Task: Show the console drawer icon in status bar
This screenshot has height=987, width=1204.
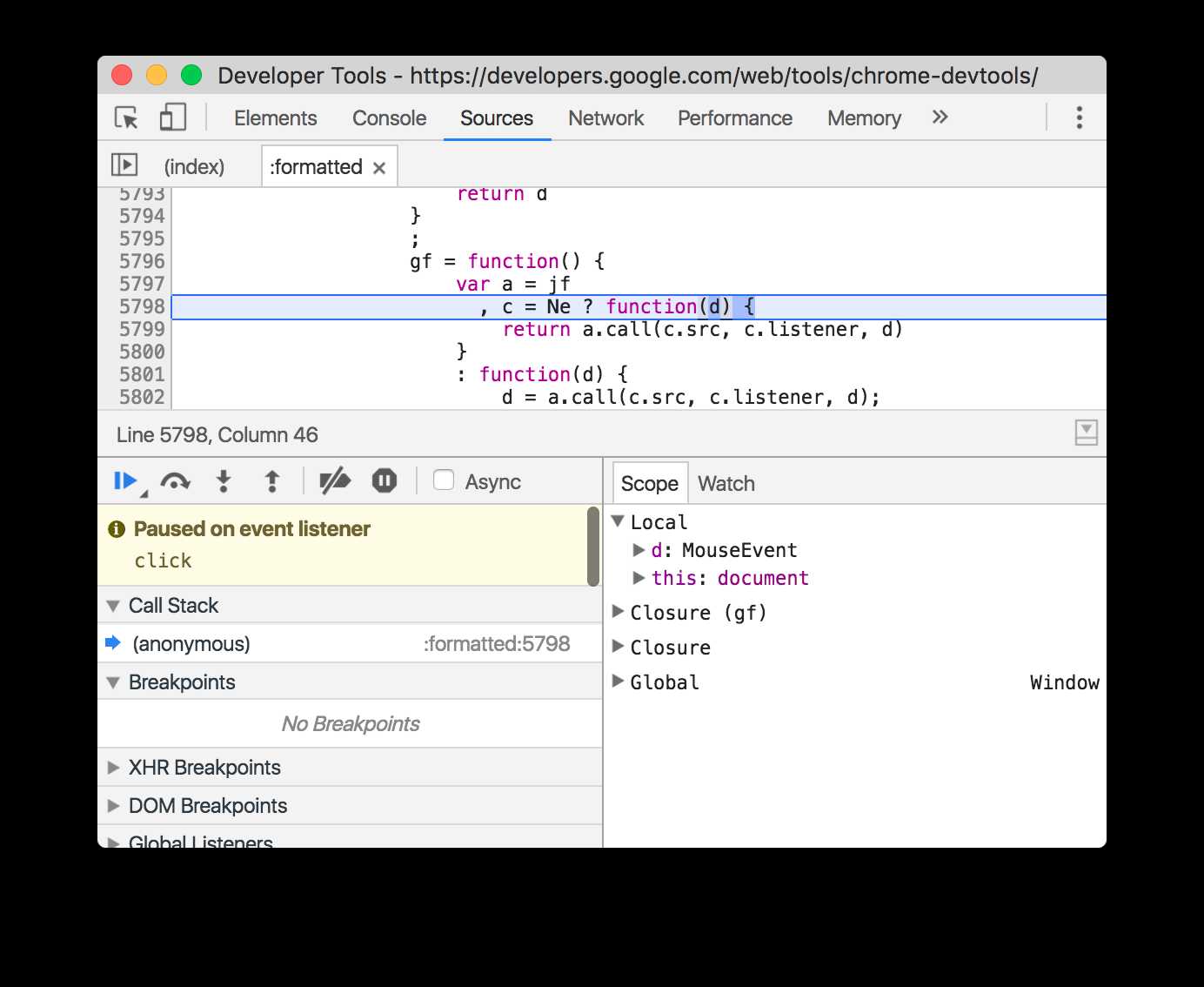Action: [1086, 433]
